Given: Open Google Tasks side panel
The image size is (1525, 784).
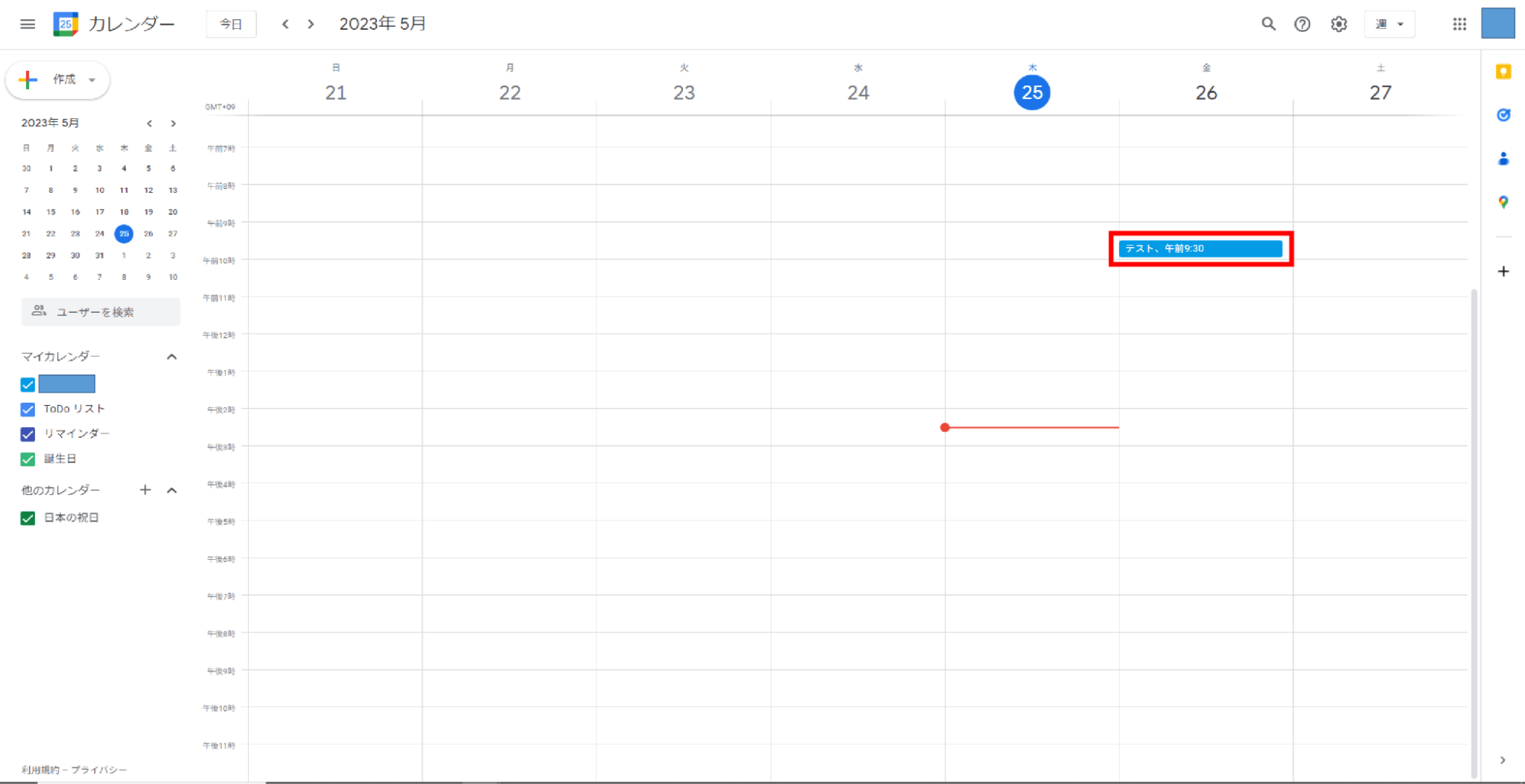Looking at the screenshot, I should coord(1504,115).
